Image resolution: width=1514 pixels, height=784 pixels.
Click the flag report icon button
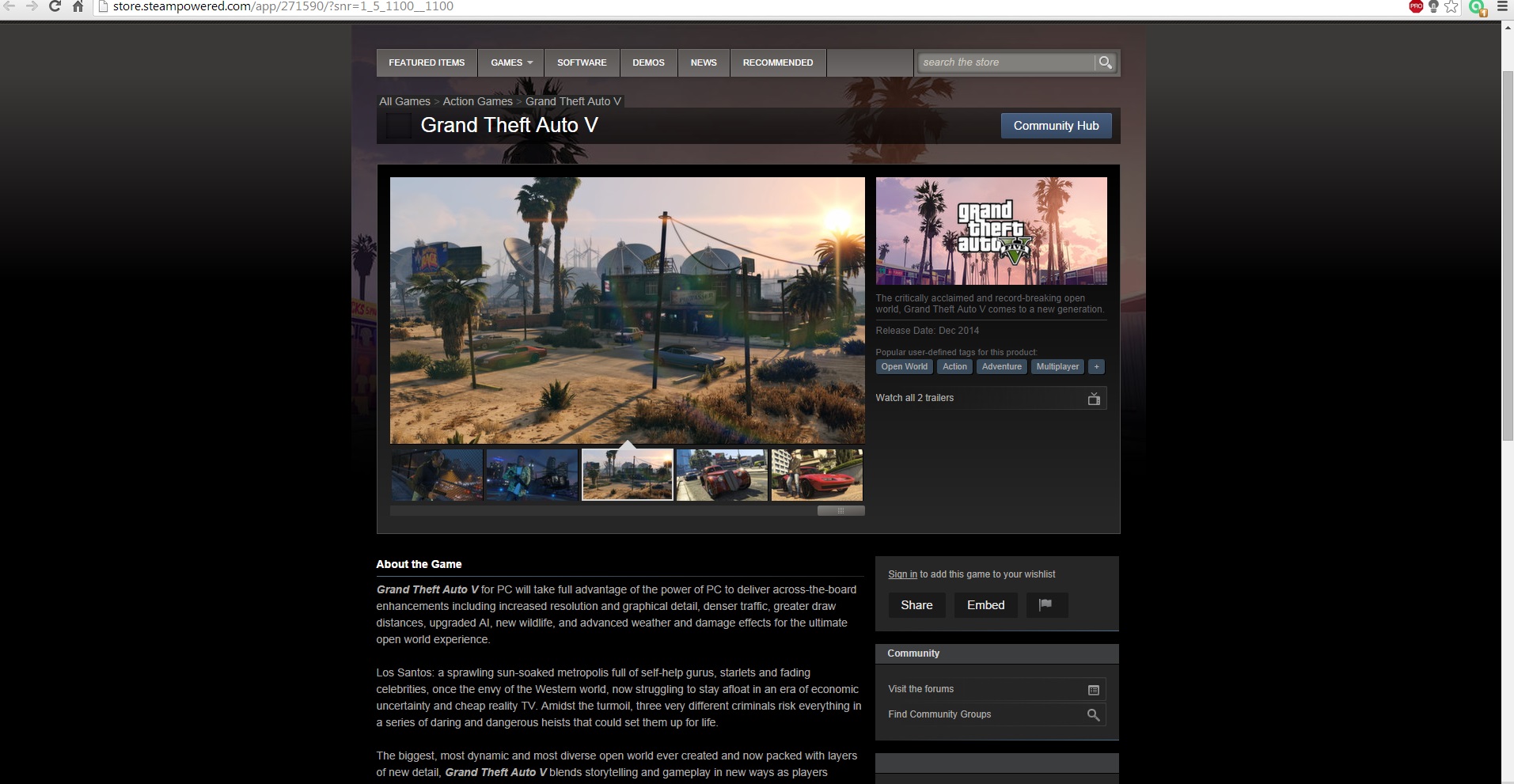tap(1046, 605)
